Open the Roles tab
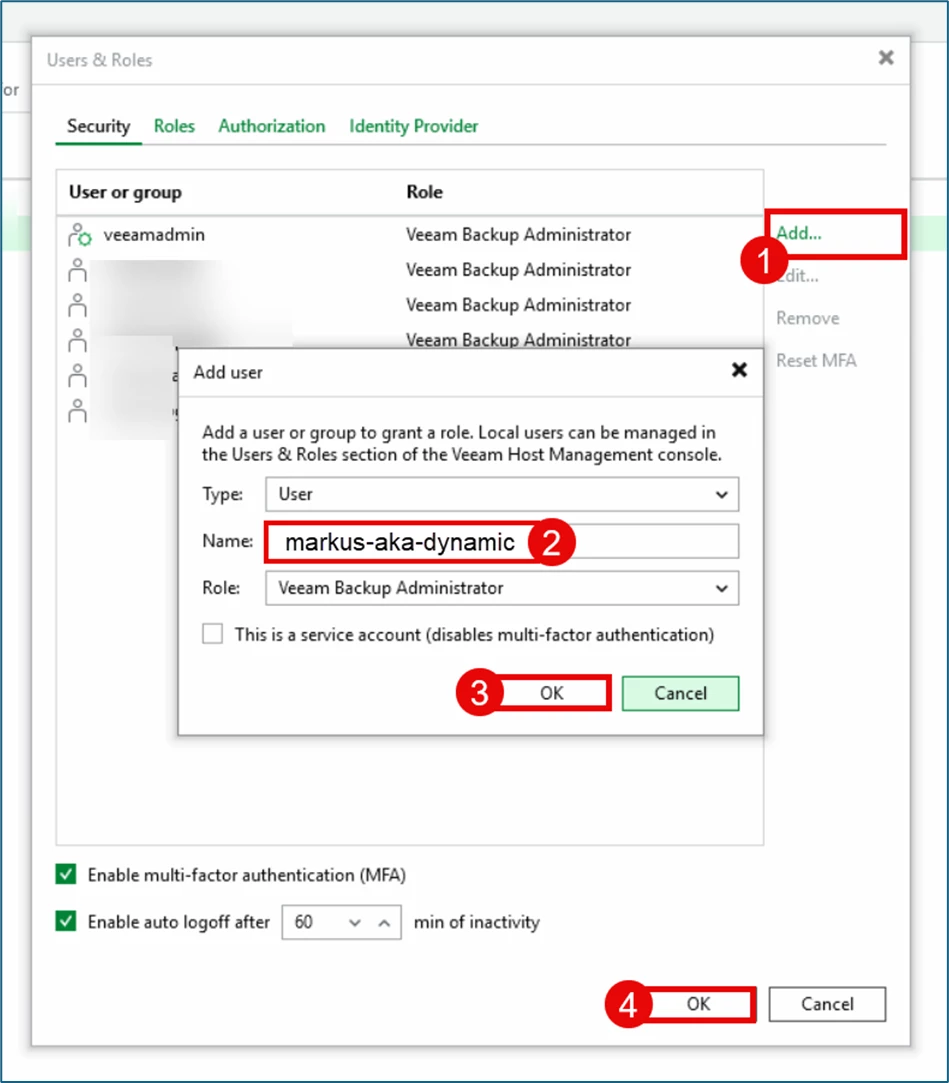 tap(174, 126)
